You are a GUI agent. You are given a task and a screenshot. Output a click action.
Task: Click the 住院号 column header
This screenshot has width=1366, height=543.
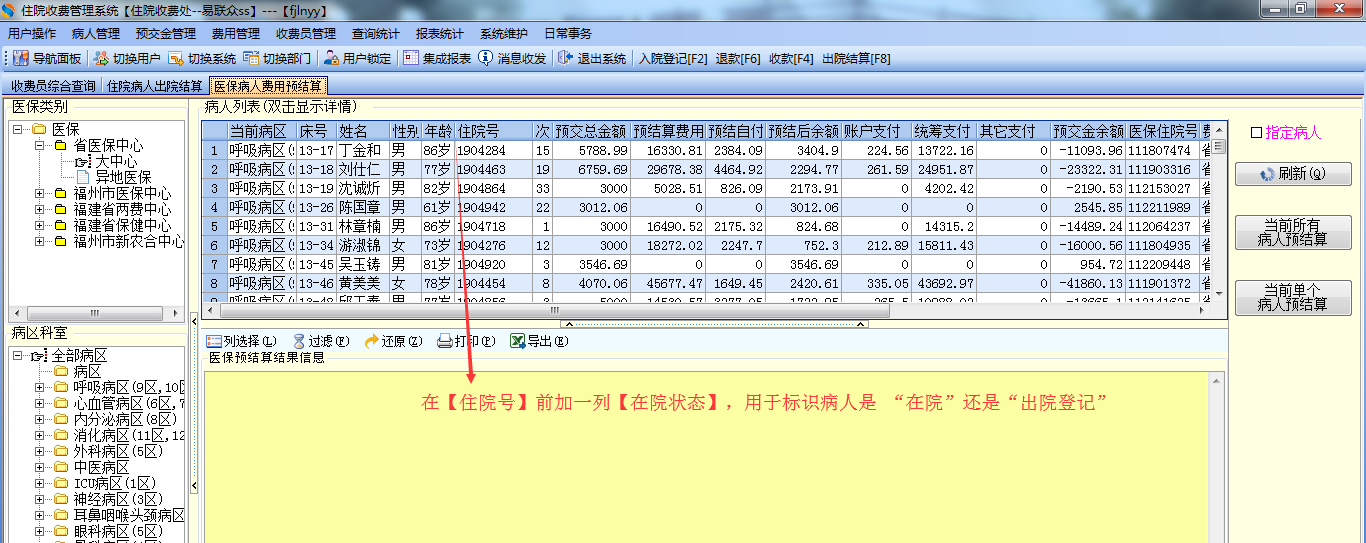pos(492,131)
